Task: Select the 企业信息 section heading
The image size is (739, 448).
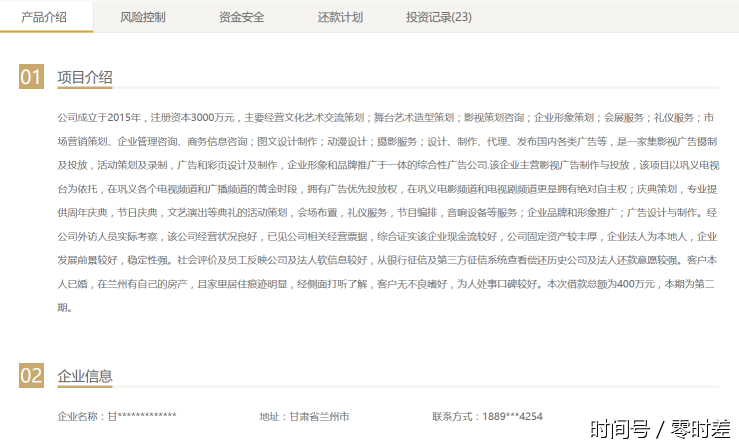Action: [x=85, y=376]
